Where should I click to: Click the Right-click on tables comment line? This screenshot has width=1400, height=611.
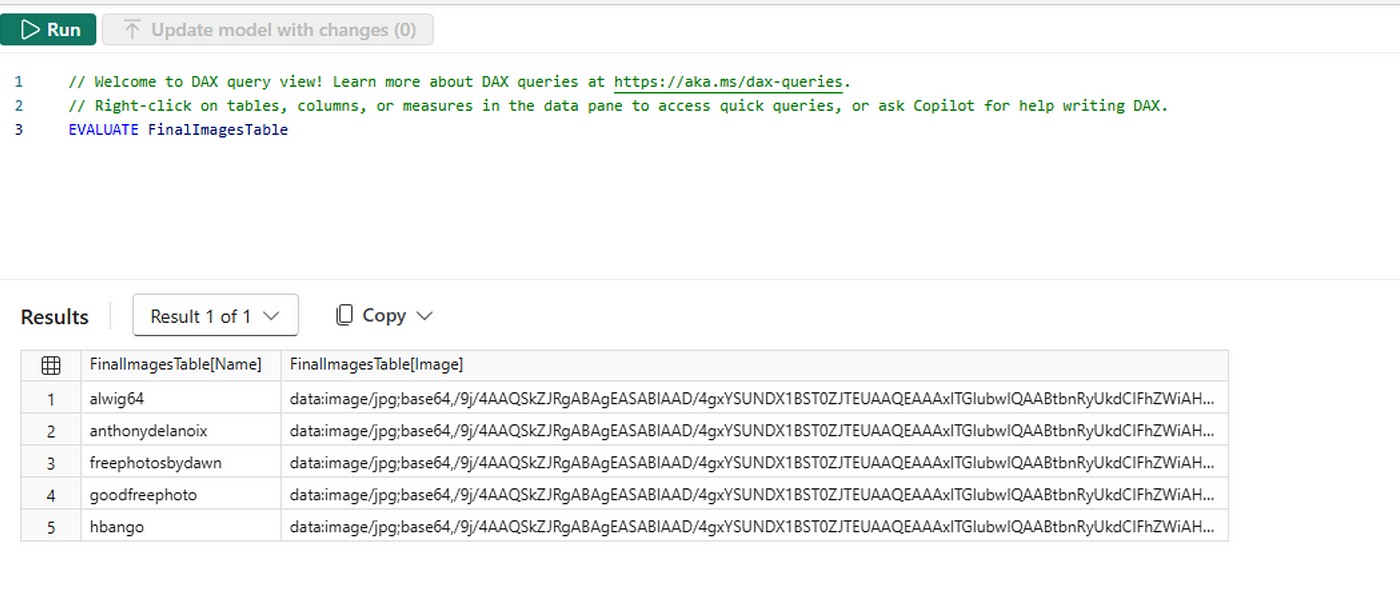618,106
